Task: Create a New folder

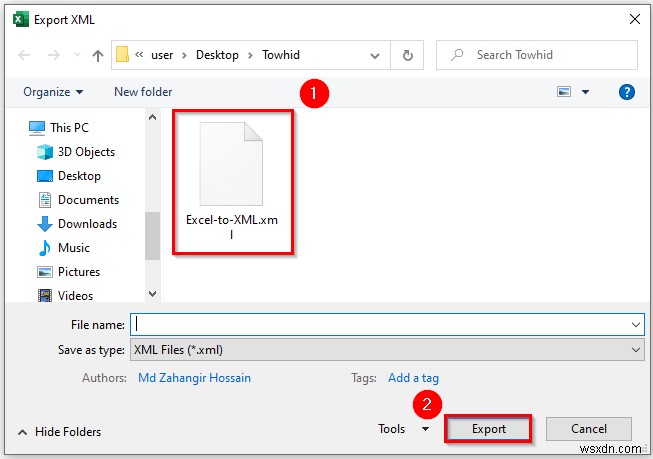Action: click(x=143, y=92)
